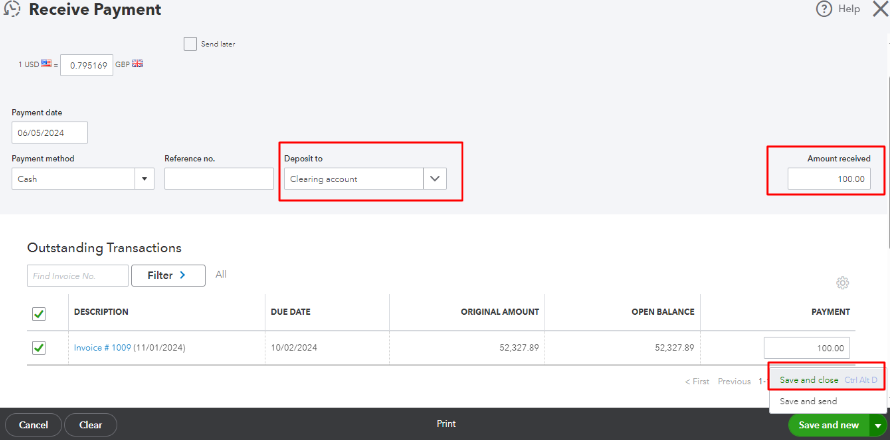Click the Cancel button in footer
This screenshot has width=890, height=440.
point(33,425)
